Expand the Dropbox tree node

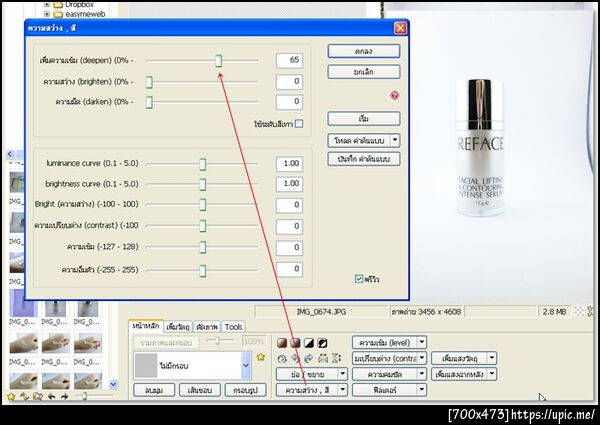(x=46, y=5)
